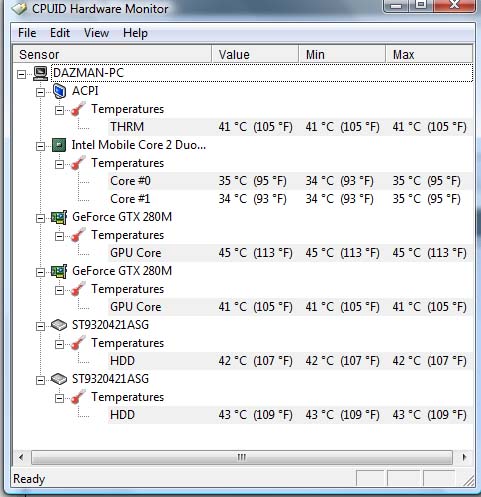The width and height of the screenshot is (481, 497).
Task: Collapse the ACPI tree node
Action: 40,92
